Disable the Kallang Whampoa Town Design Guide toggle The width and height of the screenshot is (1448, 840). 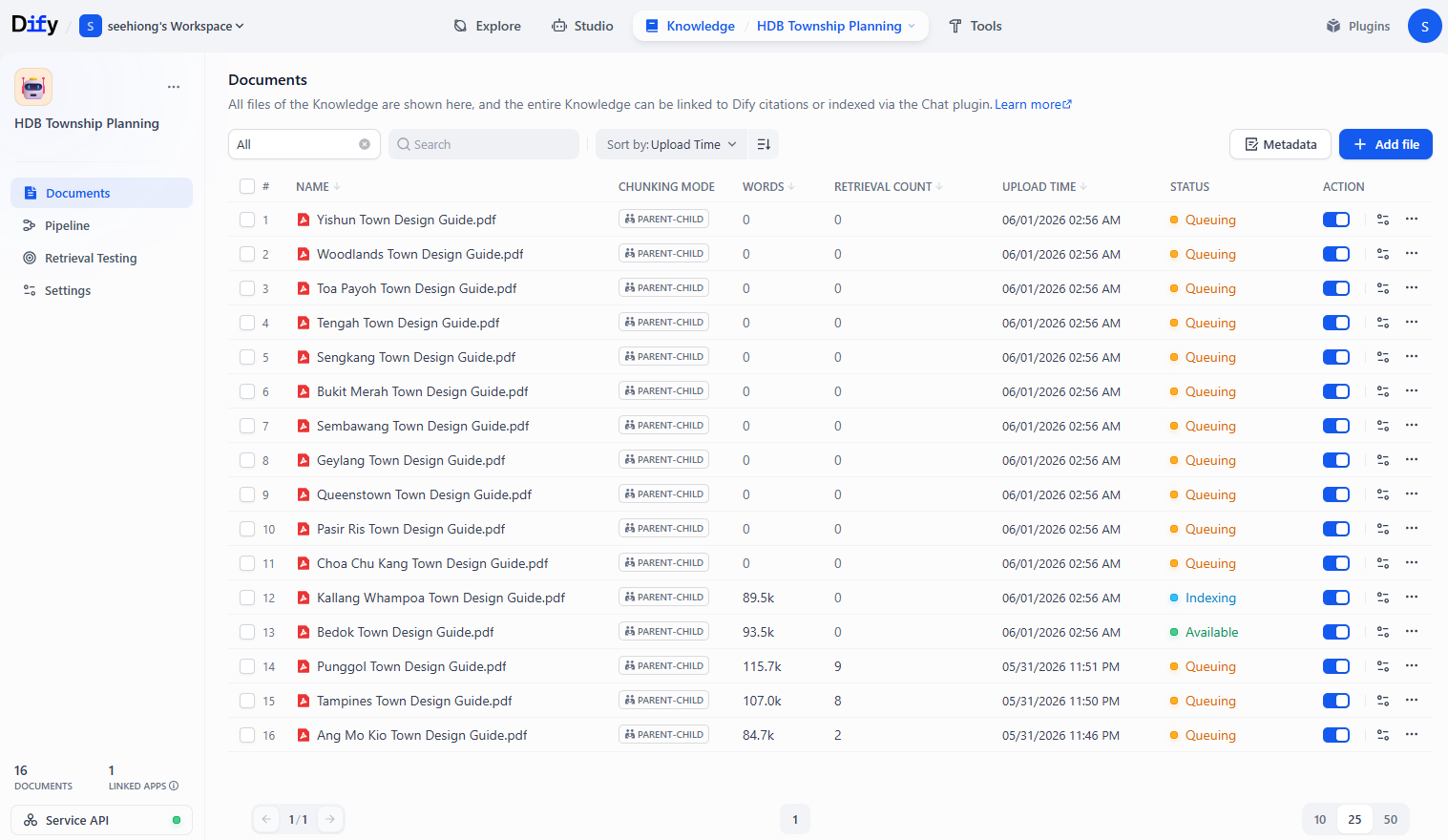pyautogui.click(x=1336, y=598)
